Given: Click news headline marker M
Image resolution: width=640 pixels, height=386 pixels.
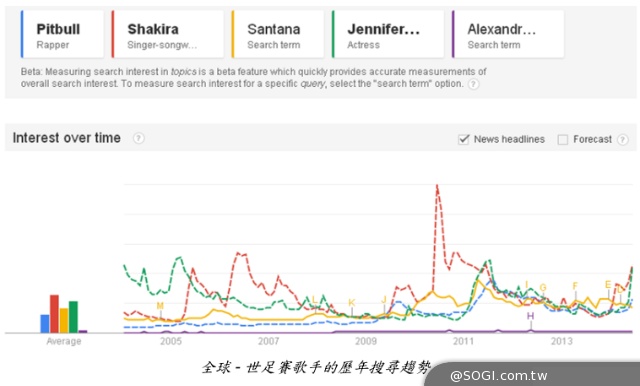Looking at the screenshot, I should coord(160,306).
